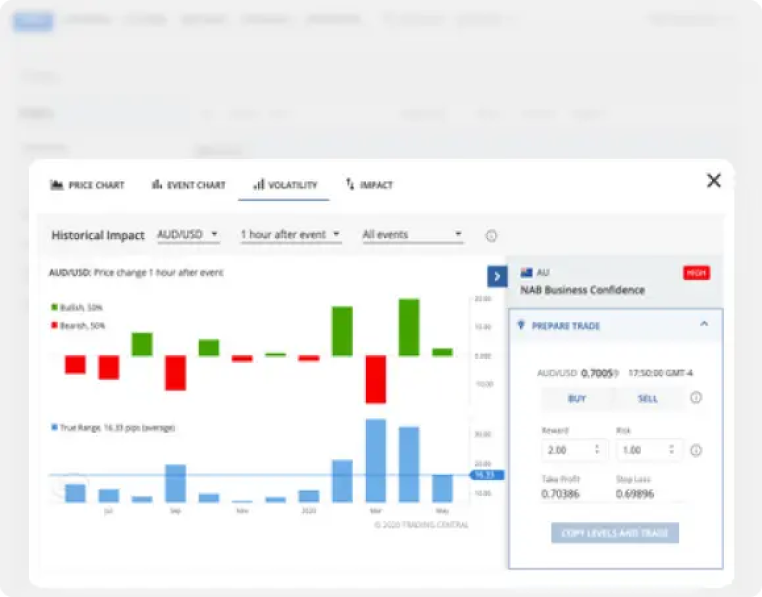The height and width of the screenshot is (597, 762).
Task: Open the 1 hour after event dropdown
Action: pyautogui.click(x=290, y=235)
